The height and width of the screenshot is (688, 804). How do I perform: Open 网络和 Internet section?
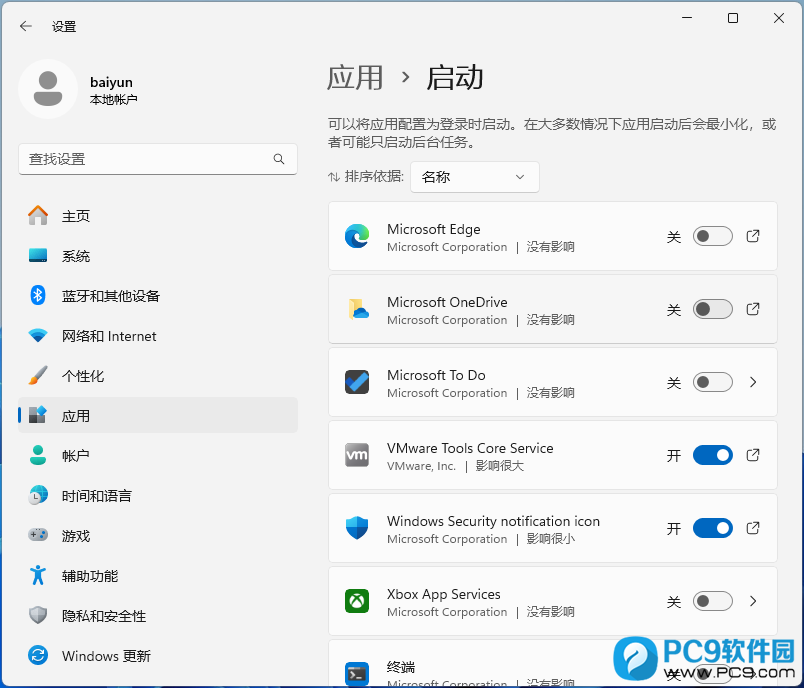pos(158,336)
